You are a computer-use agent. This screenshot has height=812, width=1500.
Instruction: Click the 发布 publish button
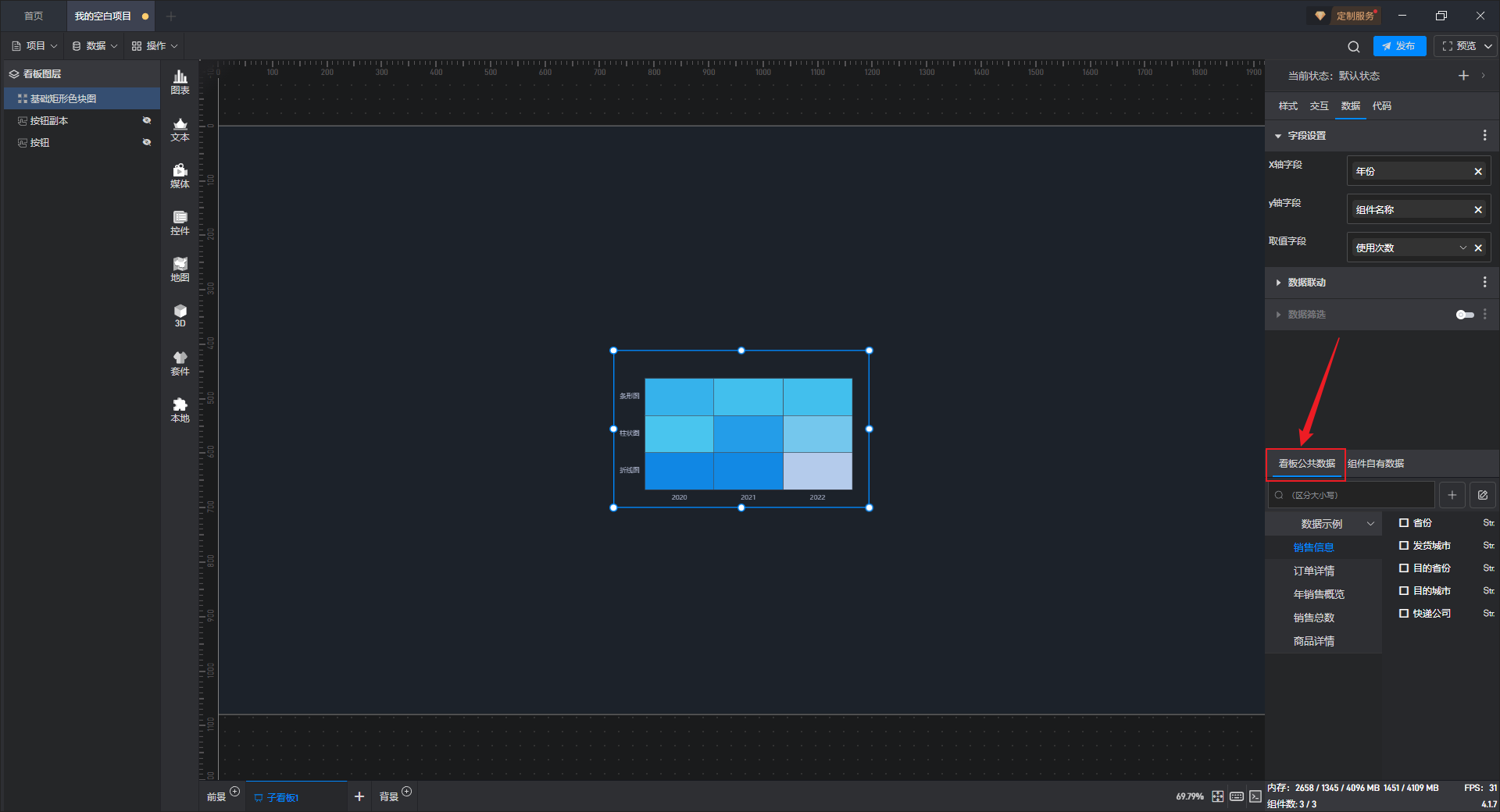pos(1399,46)
